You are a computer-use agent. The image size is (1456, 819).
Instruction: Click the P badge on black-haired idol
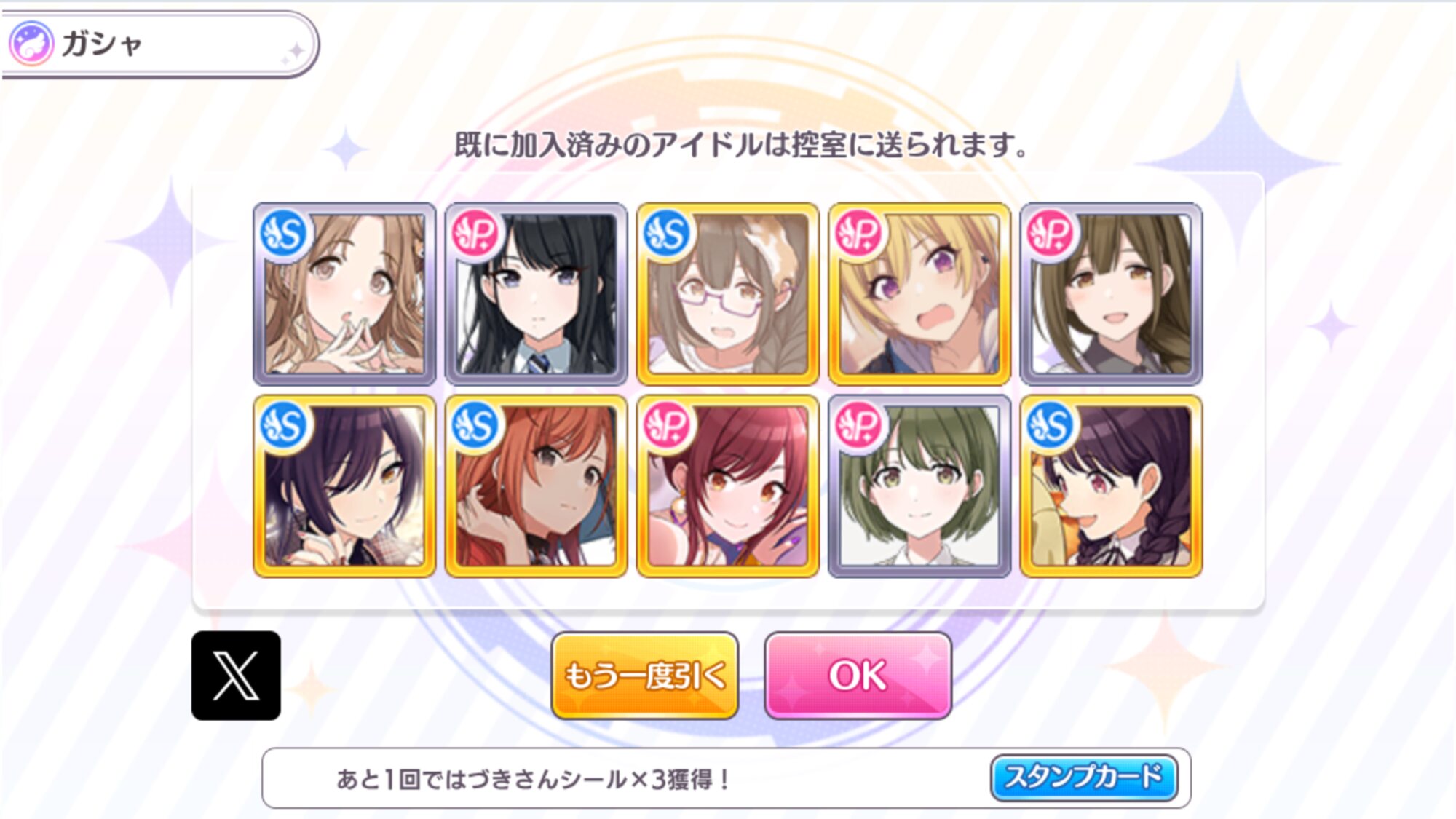[475, 234]
